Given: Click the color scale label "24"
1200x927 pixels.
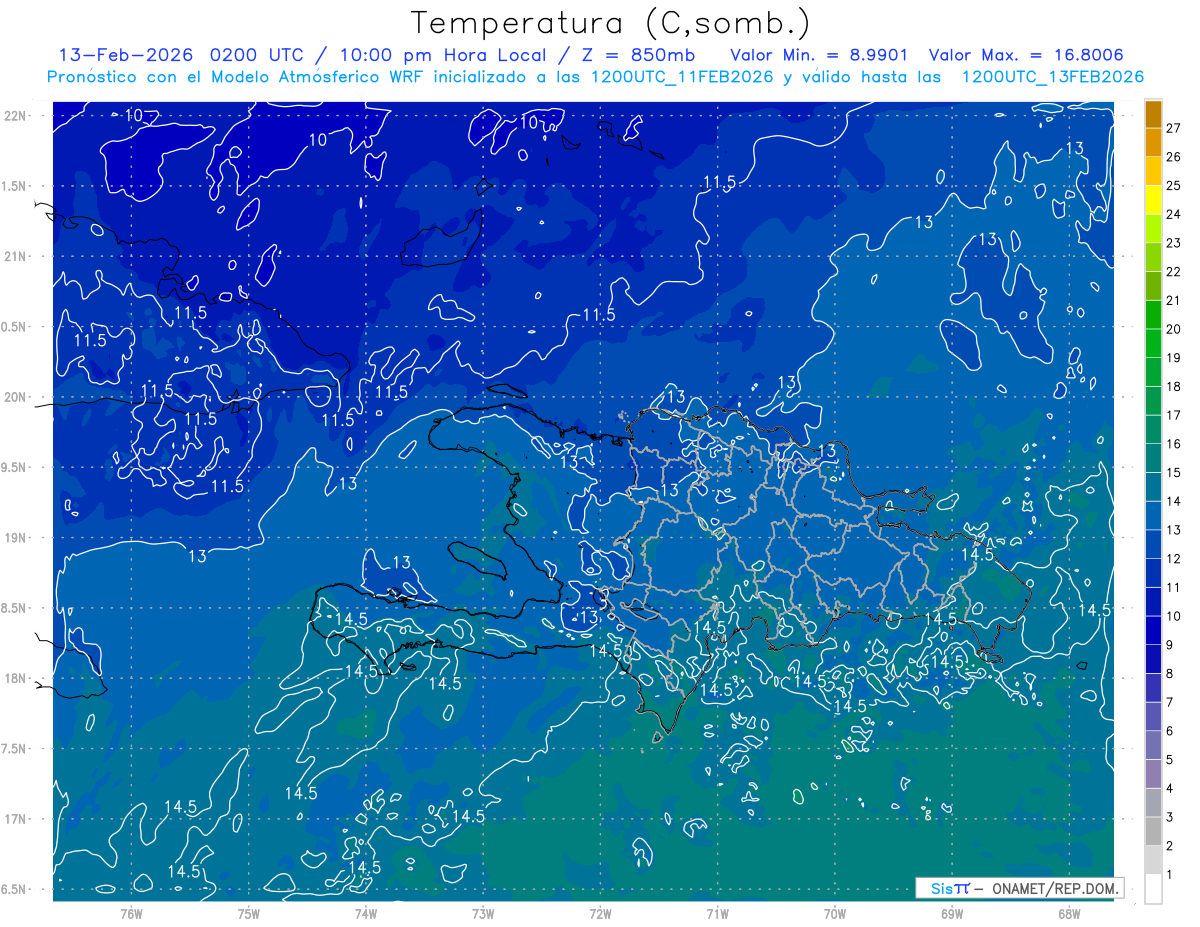Looking at the screenshot, I should point(1174,214).
